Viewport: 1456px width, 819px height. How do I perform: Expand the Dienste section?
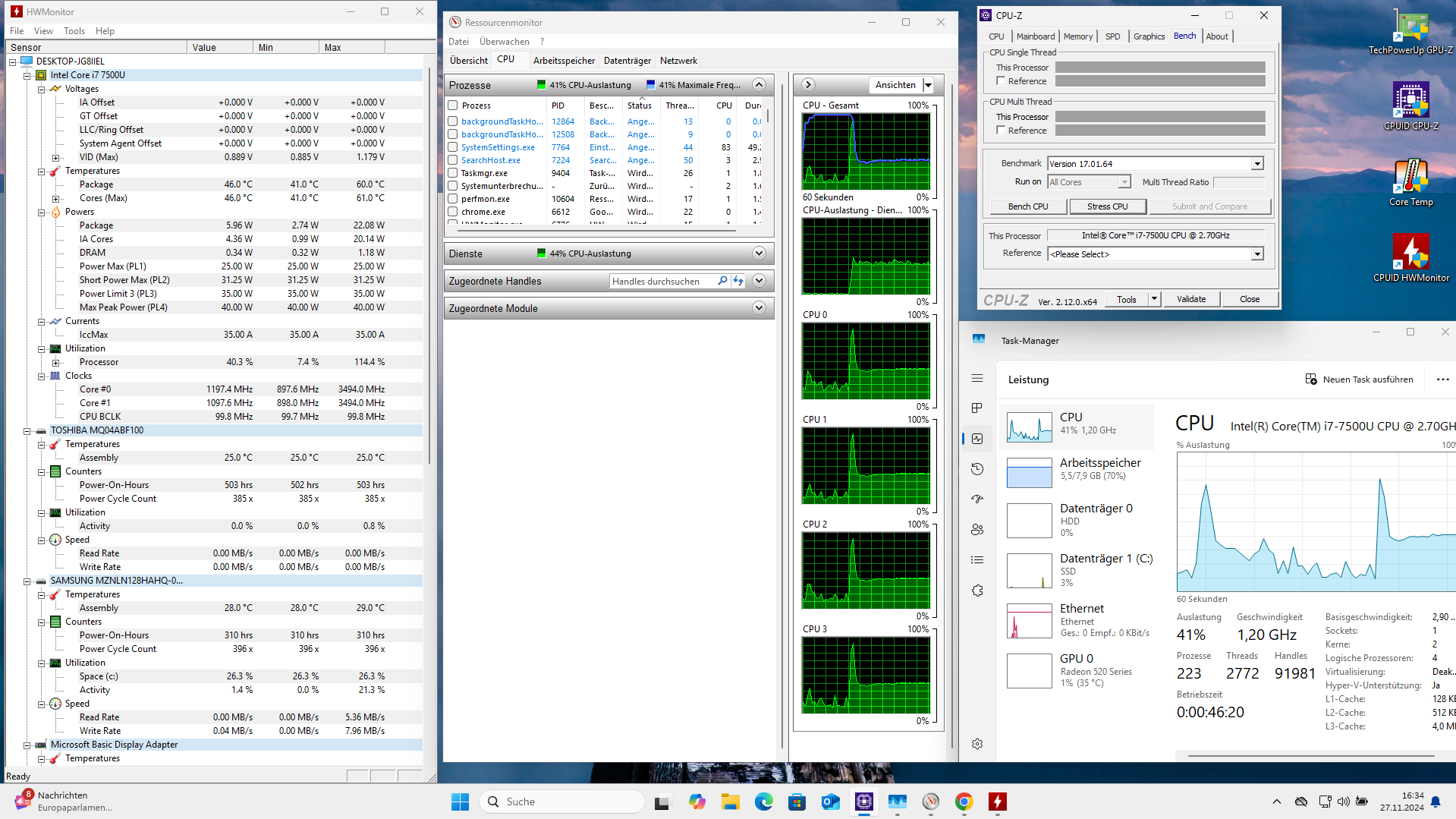coord(759,254)
